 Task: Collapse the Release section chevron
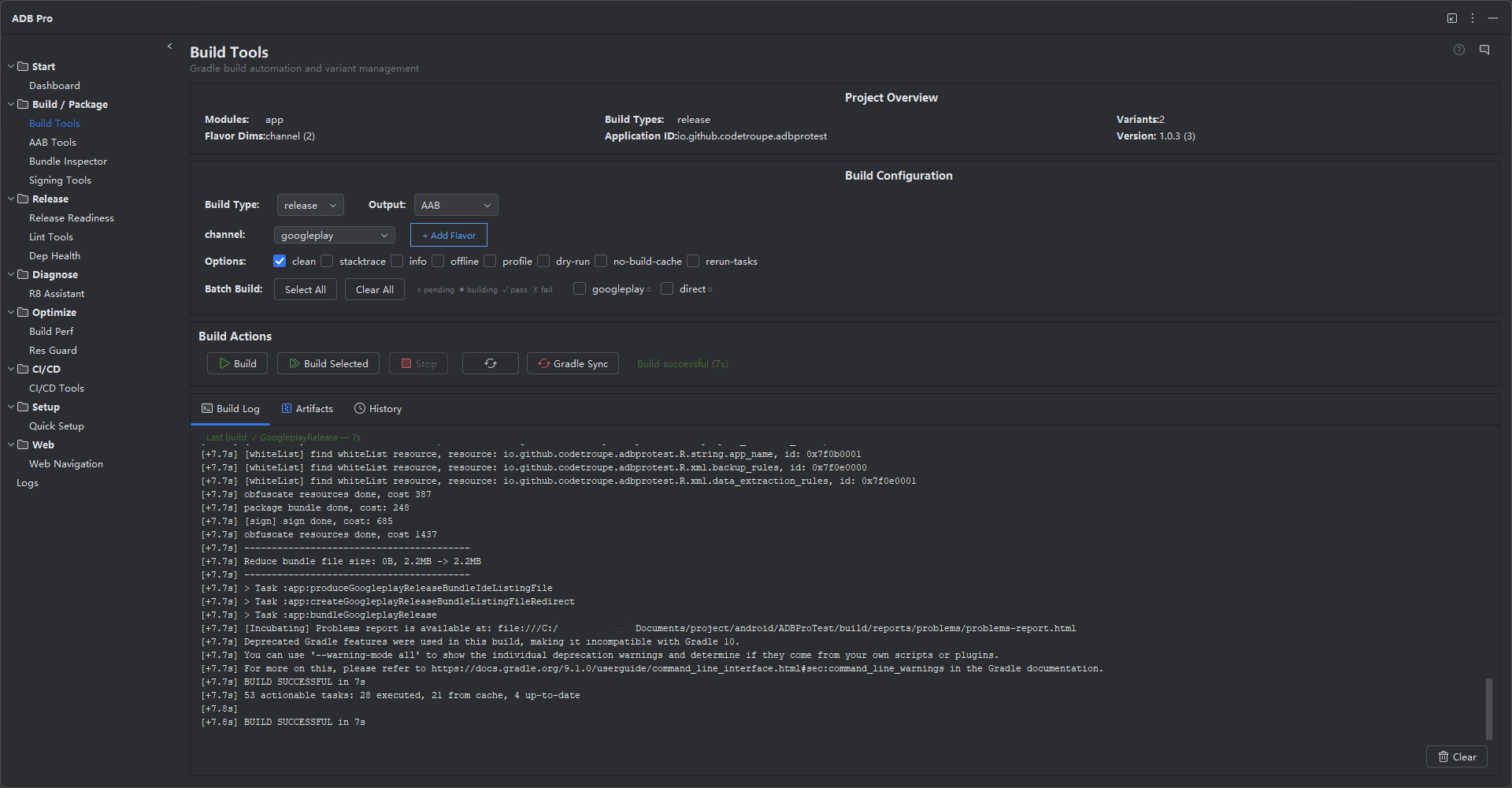(x=11, y=199)
